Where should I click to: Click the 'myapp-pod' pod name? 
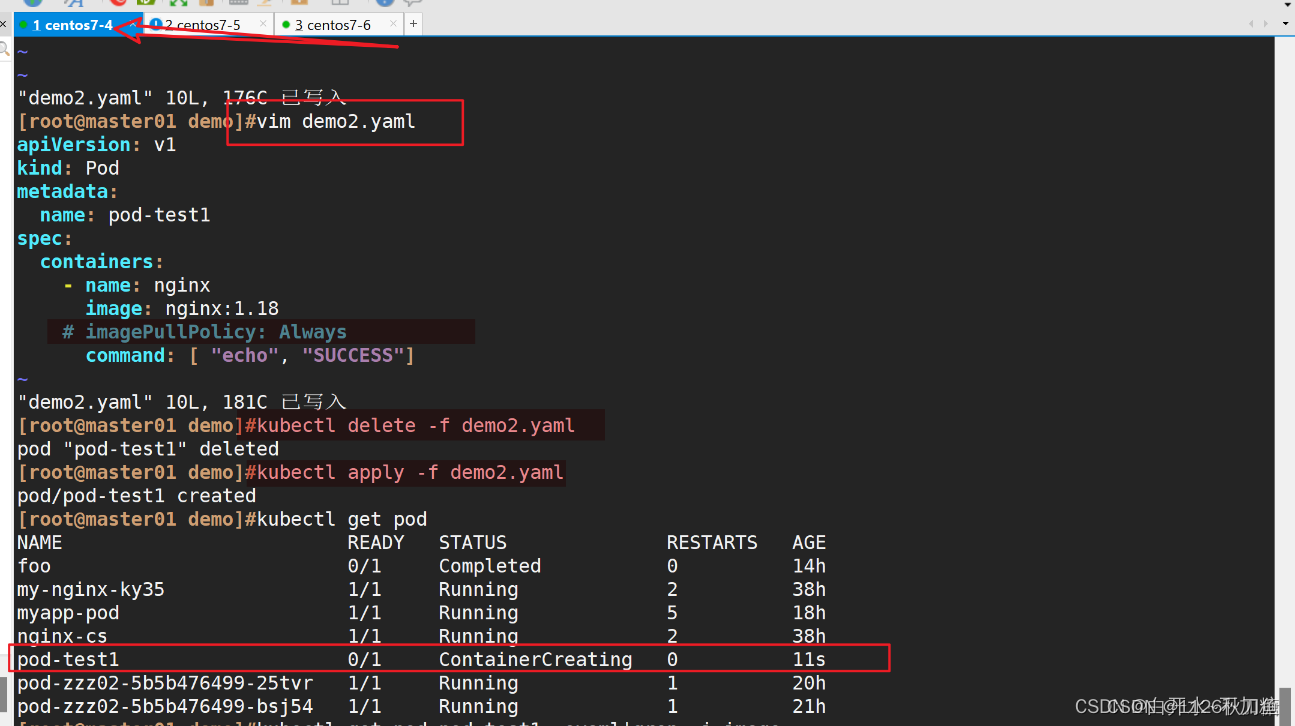(68, 613)
